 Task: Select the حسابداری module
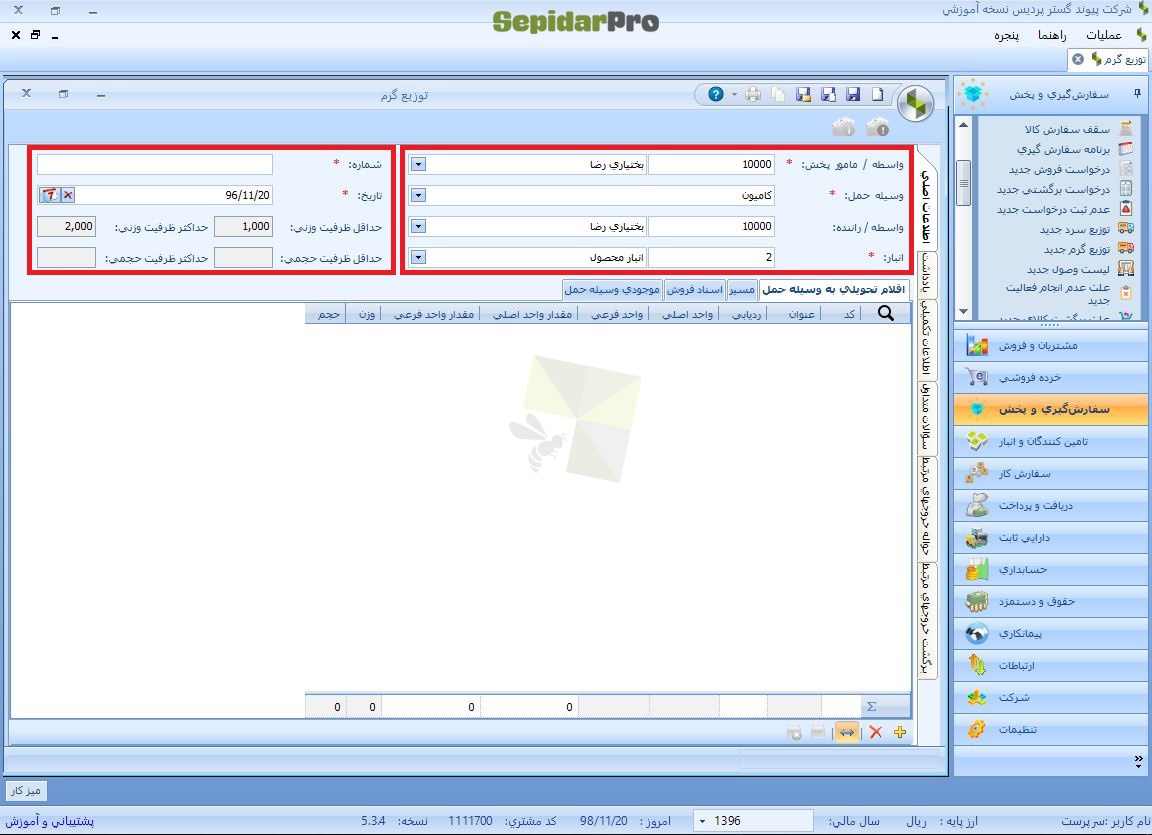[x=1051, y=569]
